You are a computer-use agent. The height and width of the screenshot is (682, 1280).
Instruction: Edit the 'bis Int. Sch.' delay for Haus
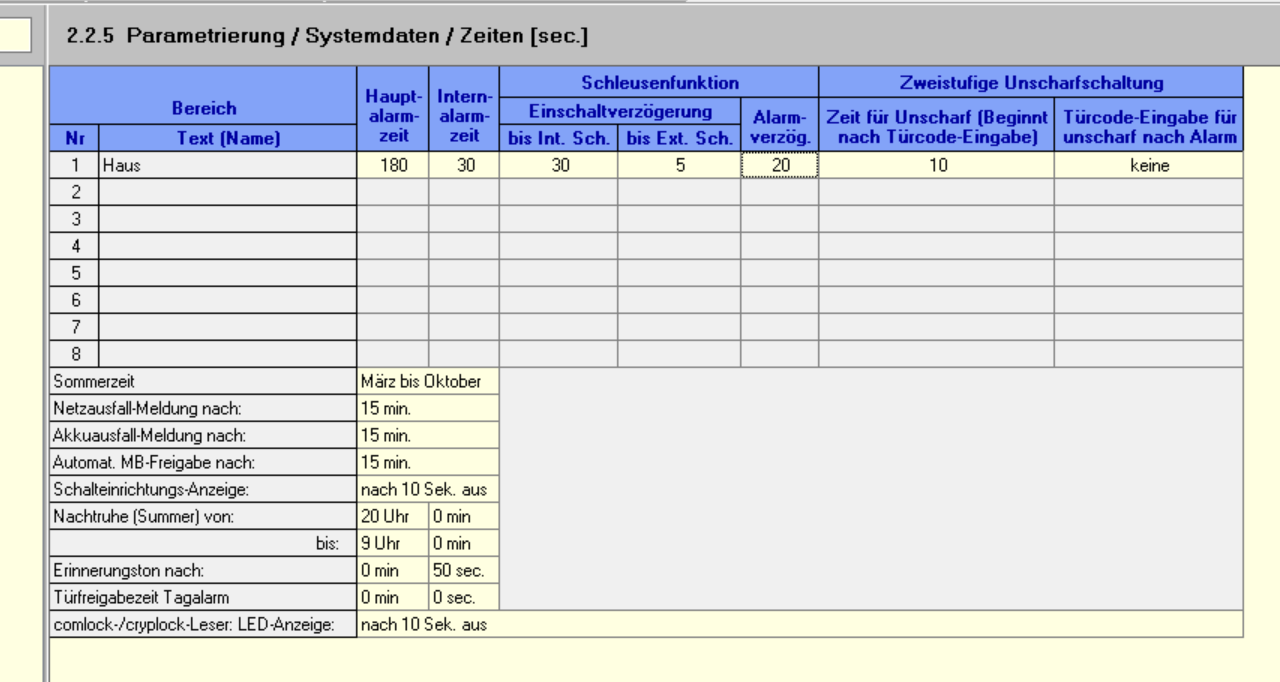tap(558, 167)
